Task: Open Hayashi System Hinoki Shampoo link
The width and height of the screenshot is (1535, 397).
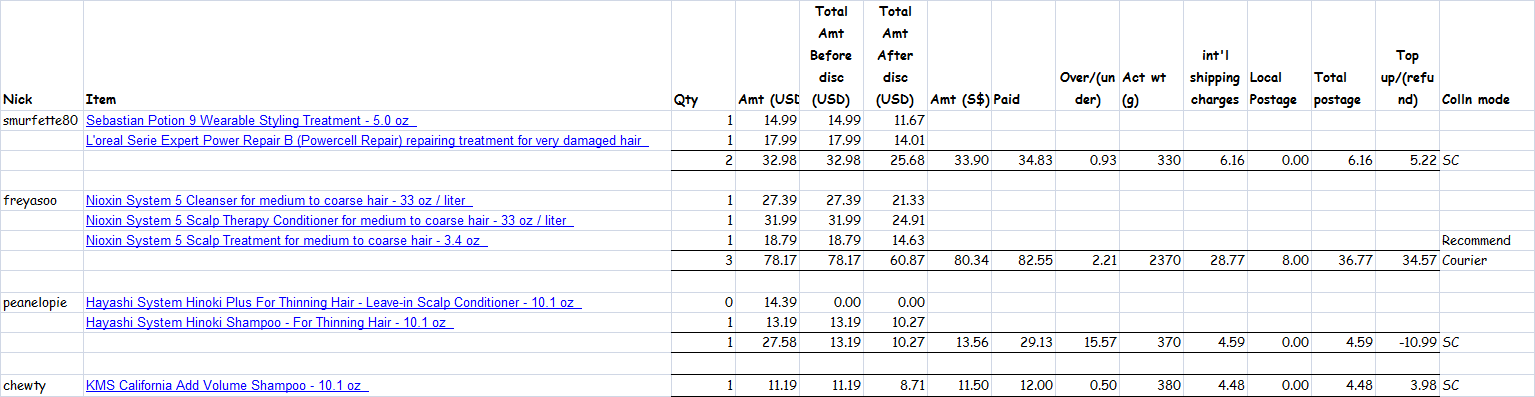Action: click(270, 322)
